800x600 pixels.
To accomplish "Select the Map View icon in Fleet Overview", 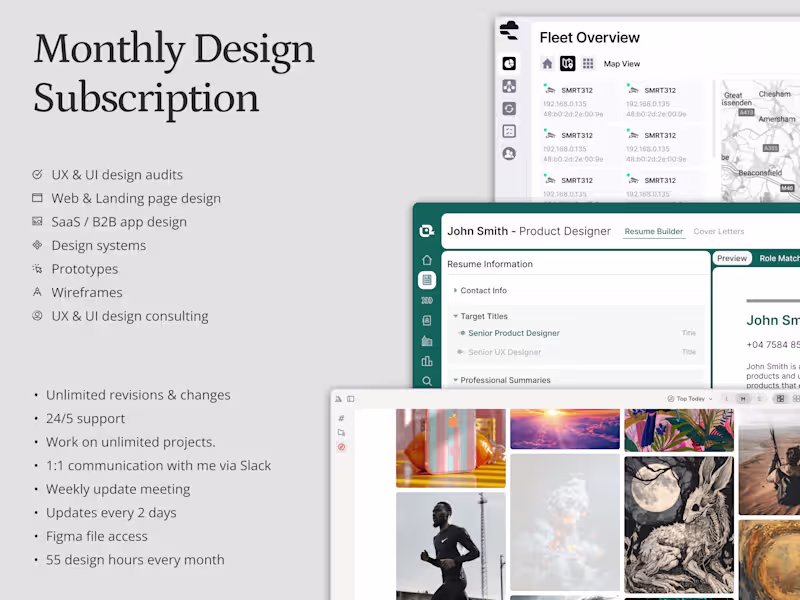I will point(567,64).
